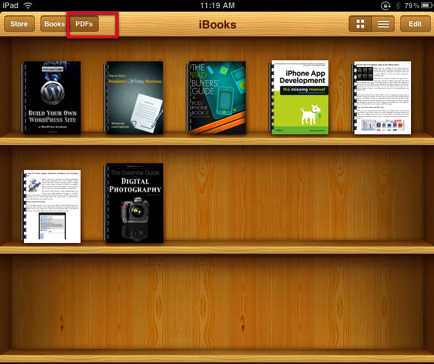
Task: Tap the 79% battery percentage
Action: click(x=412, y=5)
